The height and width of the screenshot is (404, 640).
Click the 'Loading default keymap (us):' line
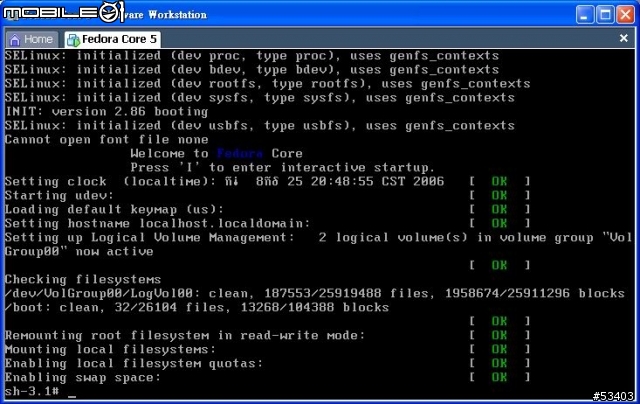114,209
